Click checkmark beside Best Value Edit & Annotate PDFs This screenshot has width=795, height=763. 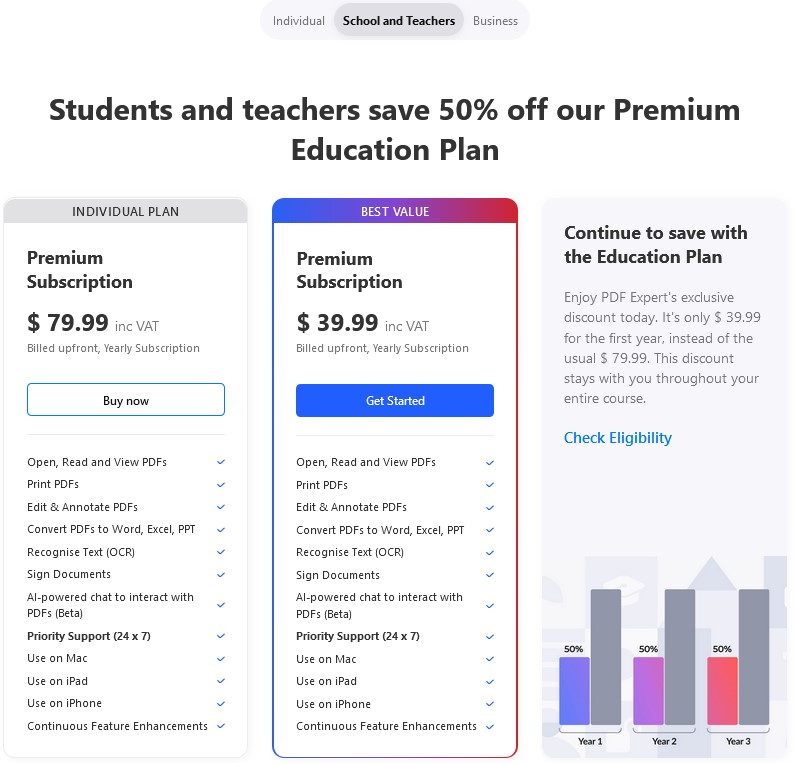click(490, 507)
